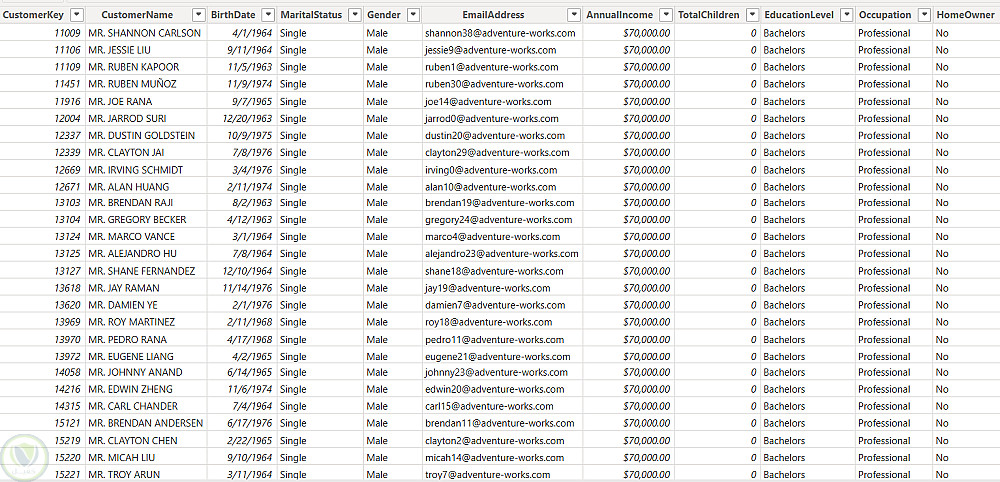This screenshot has width=1000, height=482.
Task: Click the email ruben30@adventure-works.com
Action: coord(494,84)
